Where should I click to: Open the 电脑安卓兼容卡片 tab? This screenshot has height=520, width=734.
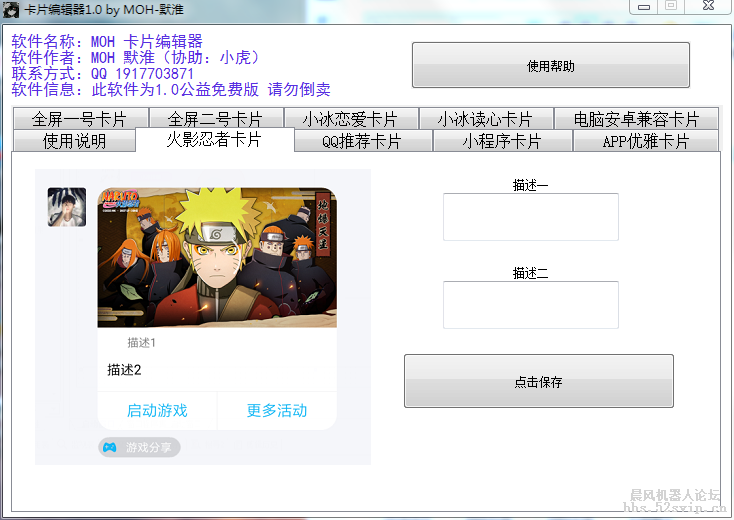point(636,118)
